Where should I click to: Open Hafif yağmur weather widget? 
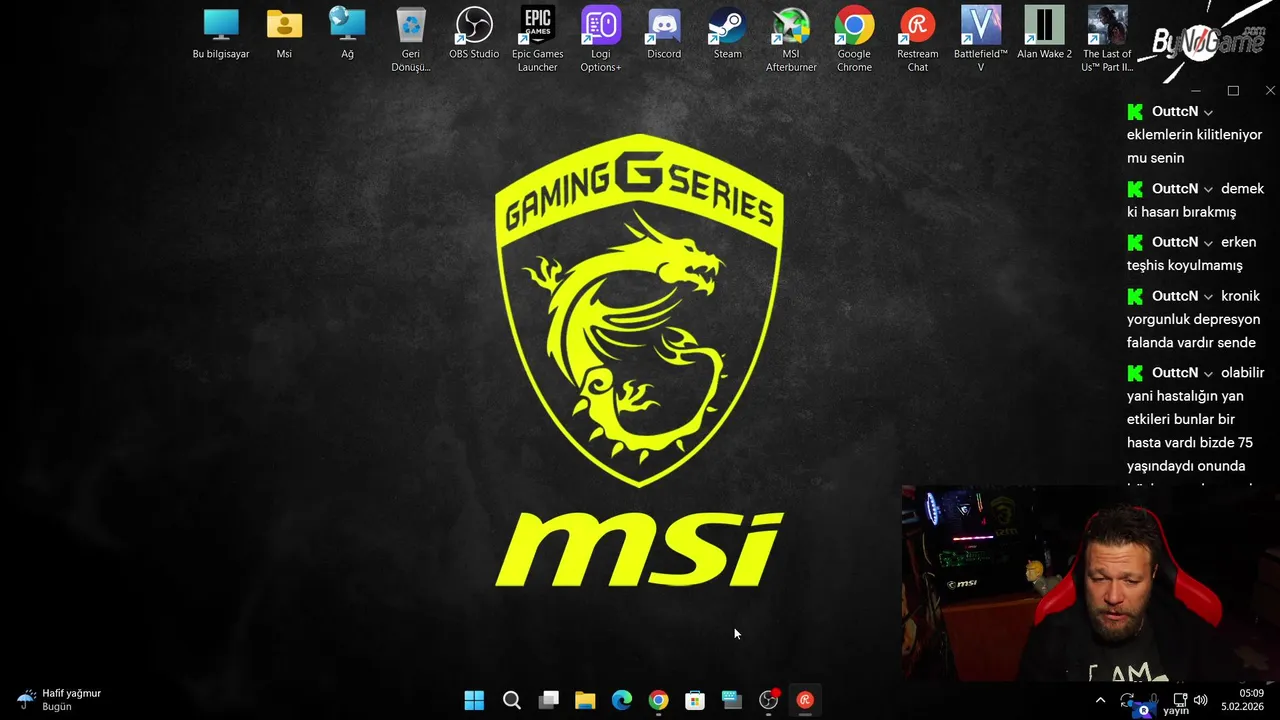(x=60, y=699)
